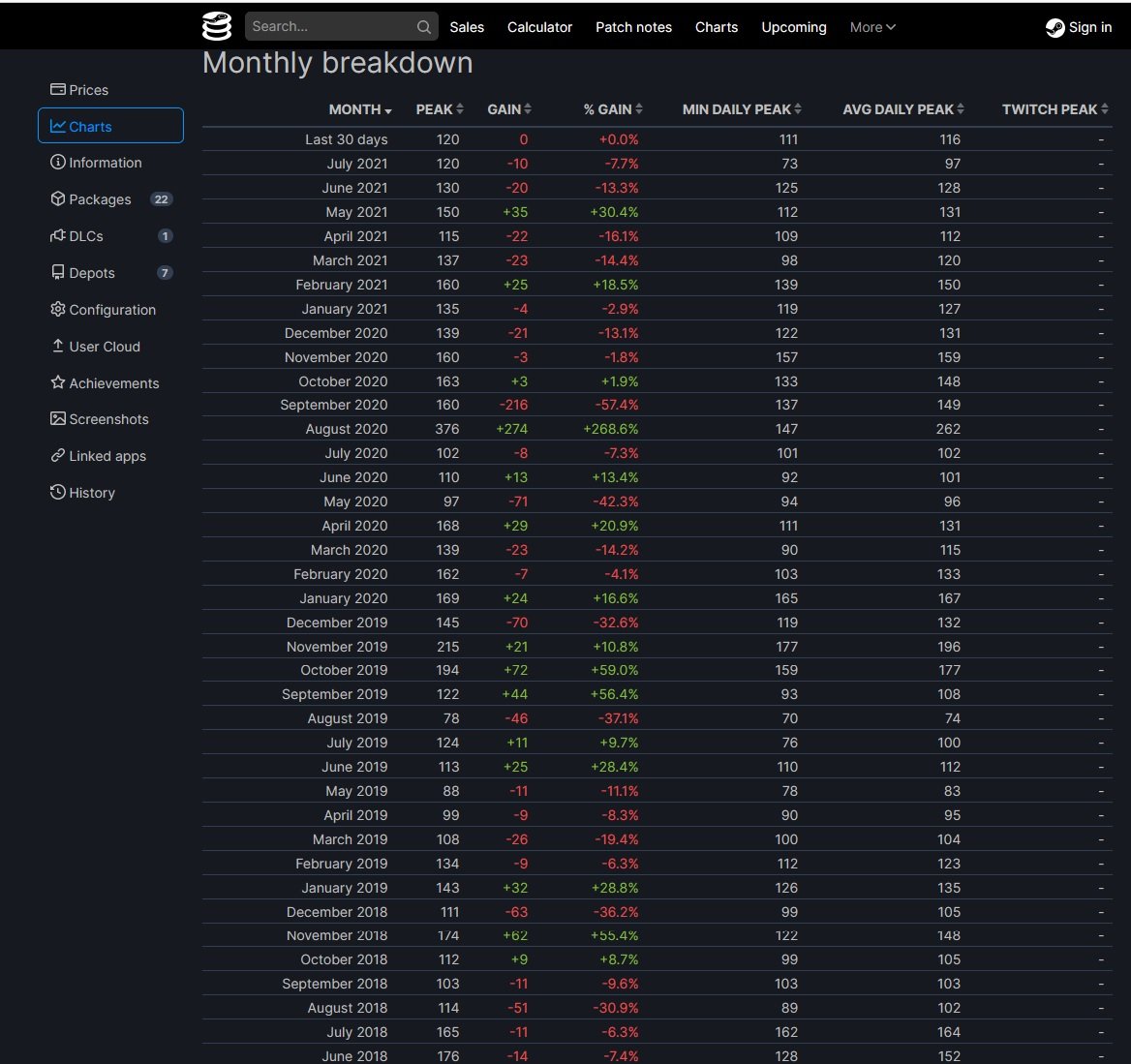Open the Calculator link
Image resolution: width=1131 pixels, height=1064 pixels.
pos(539,27)
